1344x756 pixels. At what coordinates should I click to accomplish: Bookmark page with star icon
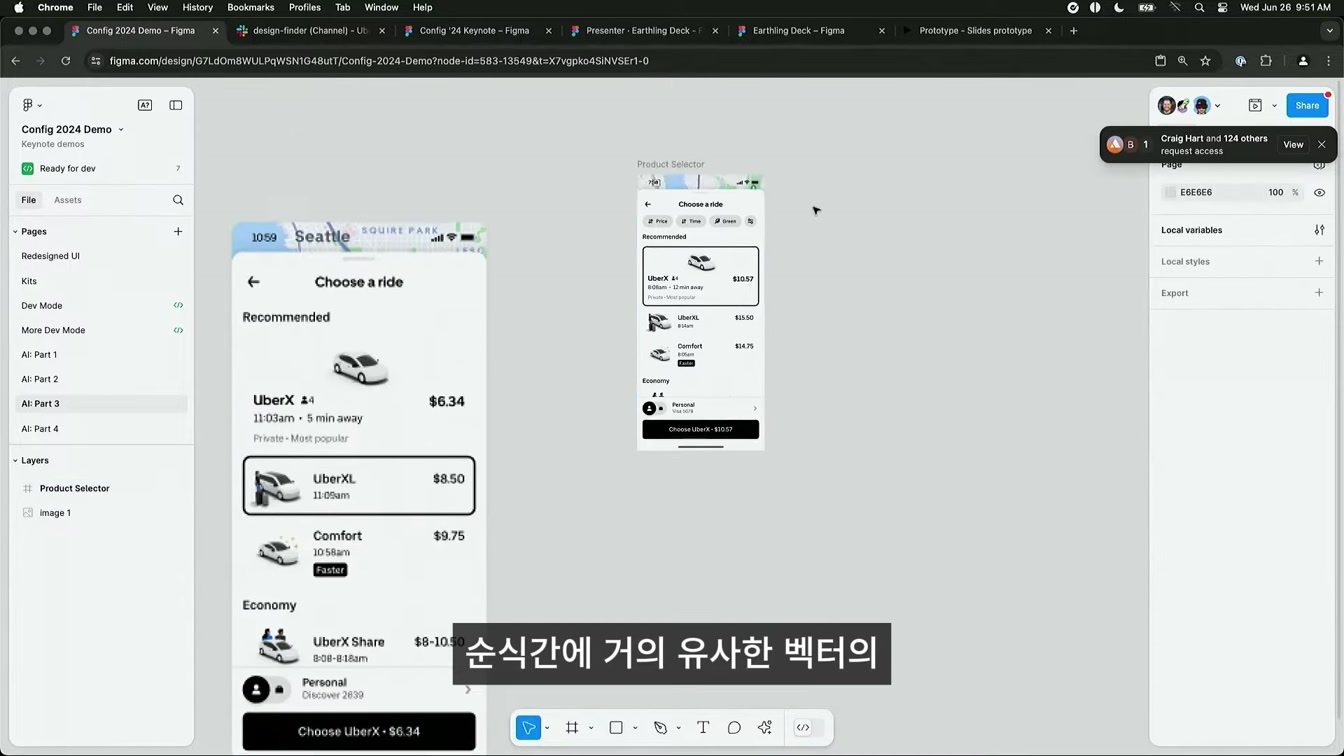pos(1205,61)
